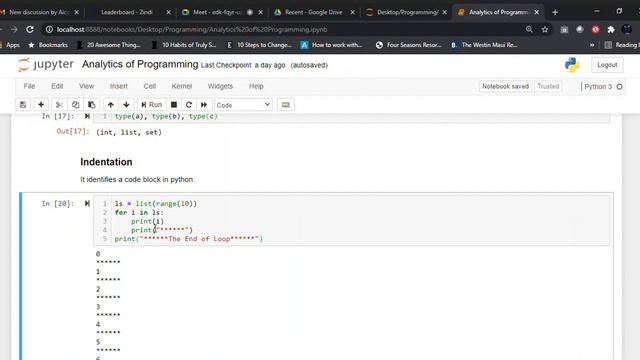Save notebook with the floppy disk icon
The image size is (640, 360).
[23, 105]
